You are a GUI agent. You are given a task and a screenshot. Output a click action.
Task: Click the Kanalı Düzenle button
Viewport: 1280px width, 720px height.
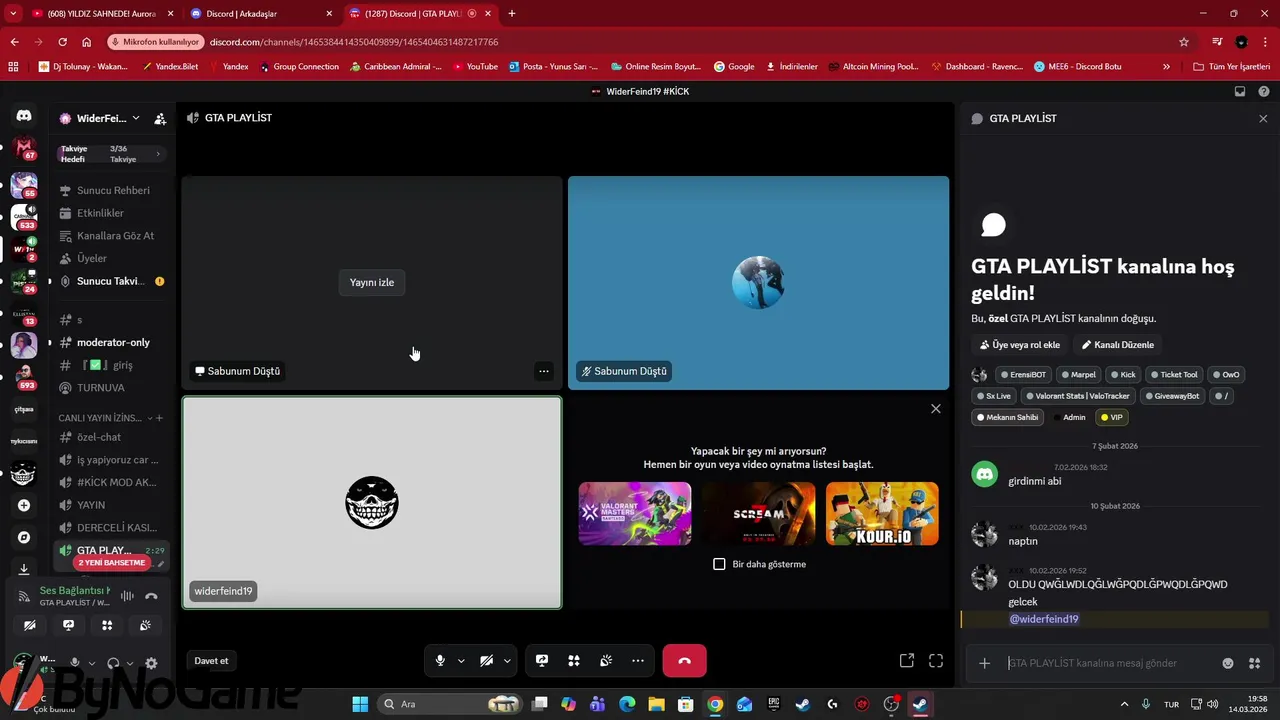click(x=1118, y=345)
